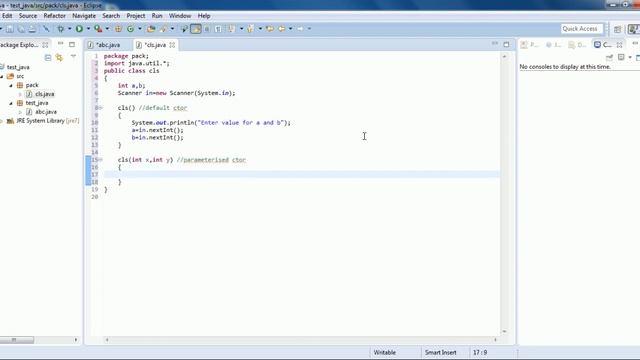Screen dimensions: 640x360
Task: Toggle code folding at line 8
Action: pos(100,108)
